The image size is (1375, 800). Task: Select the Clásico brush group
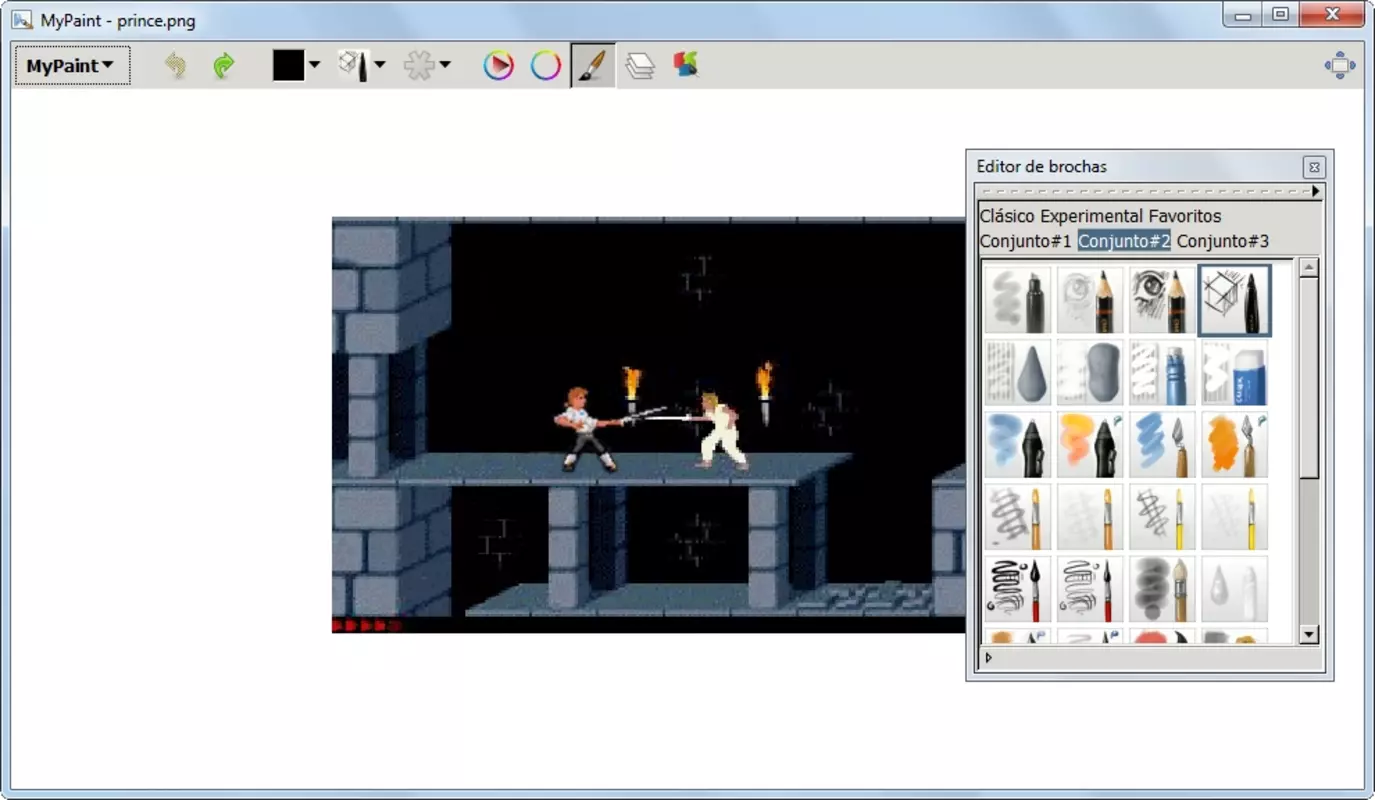[x=1008, y=216]
